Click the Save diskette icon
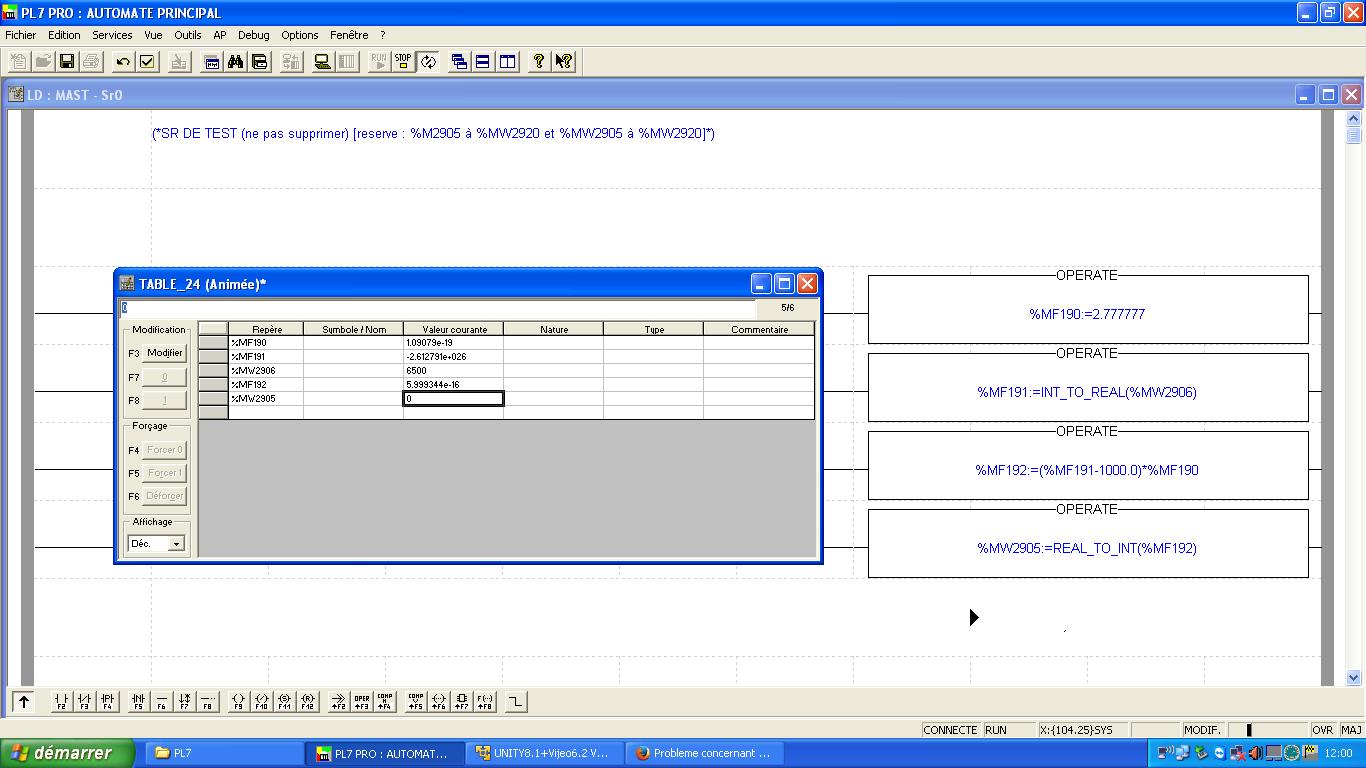The height and width of the screenshot is (768, 1366). [67, 62]
